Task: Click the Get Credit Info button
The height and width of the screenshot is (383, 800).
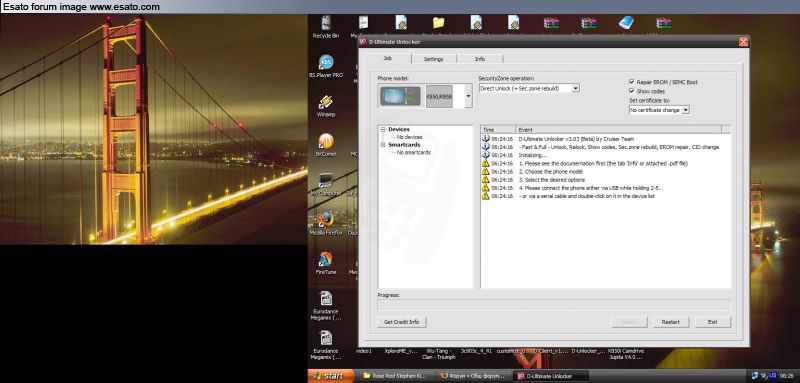Action: coord(402,322)
